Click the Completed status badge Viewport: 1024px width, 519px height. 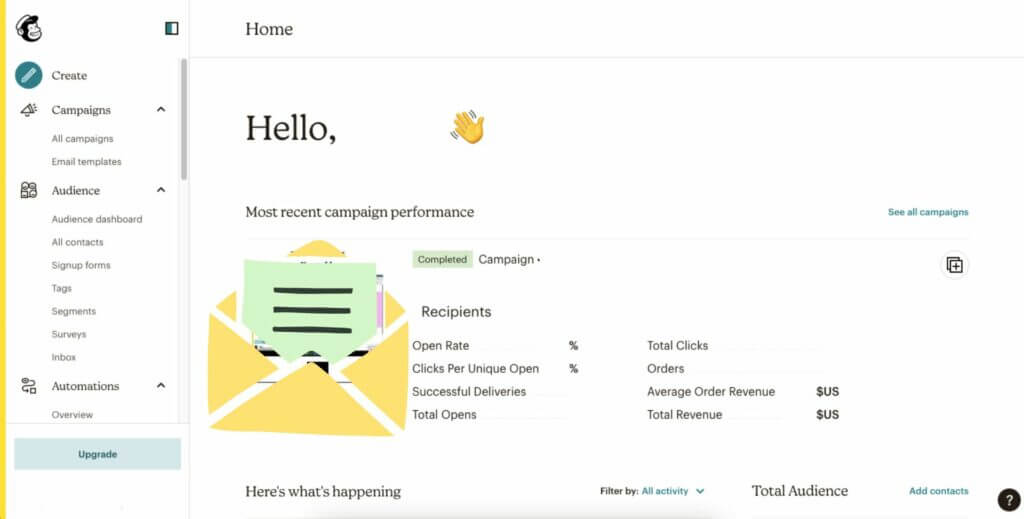(x=442, y=259)
